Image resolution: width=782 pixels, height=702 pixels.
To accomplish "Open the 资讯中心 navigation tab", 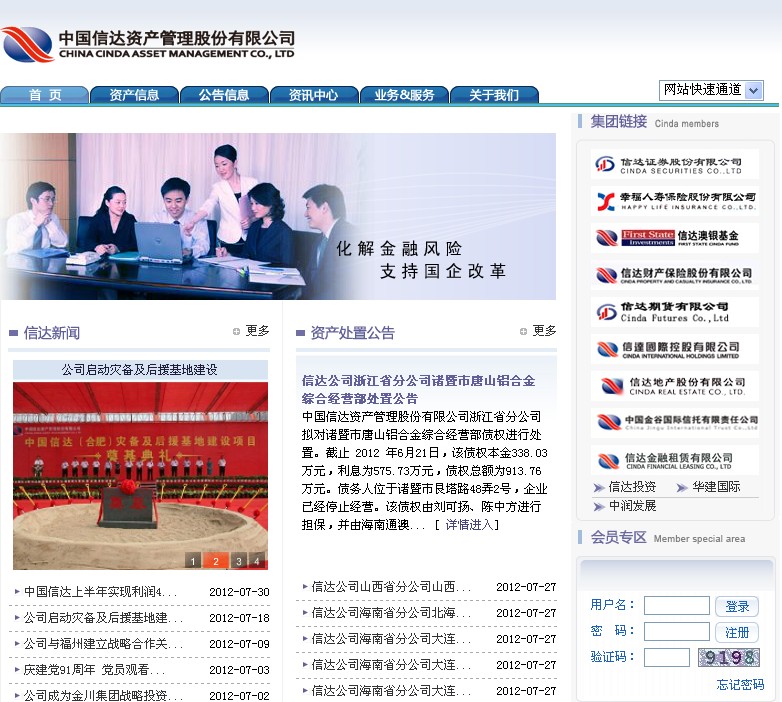I will tap(314, 95).
